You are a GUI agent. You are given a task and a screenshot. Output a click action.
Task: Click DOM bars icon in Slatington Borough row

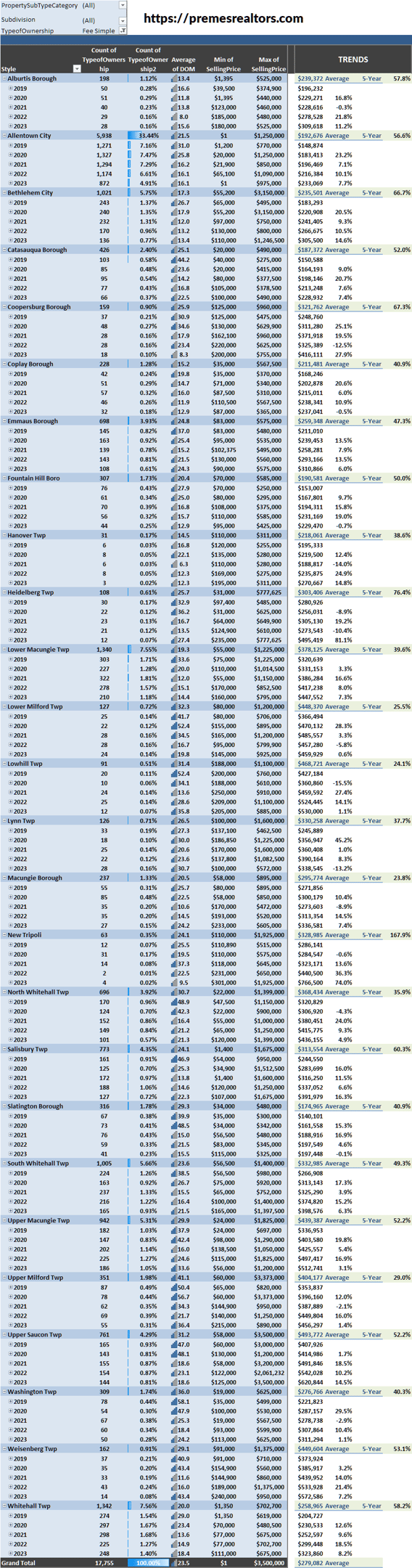[x=174, y=1106]
